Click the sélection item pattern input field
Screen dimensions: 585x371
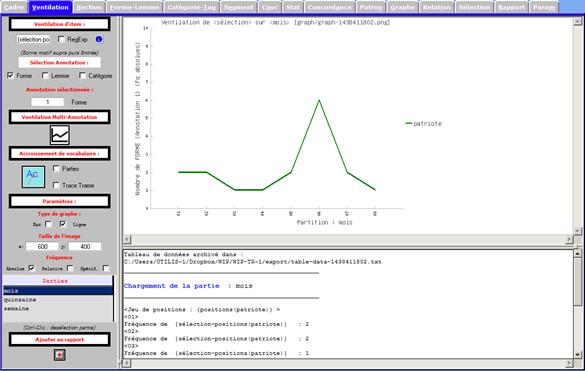coord(34,39)
